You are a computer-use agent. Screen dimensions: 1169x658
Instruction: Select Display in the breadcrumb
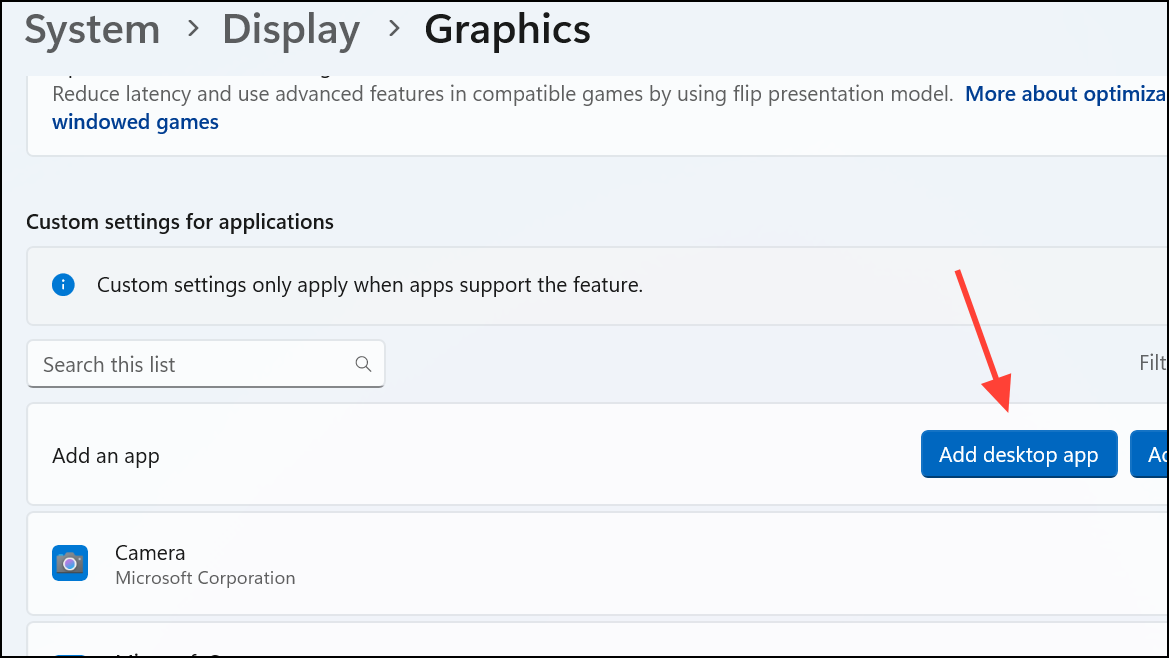point(290,30)
